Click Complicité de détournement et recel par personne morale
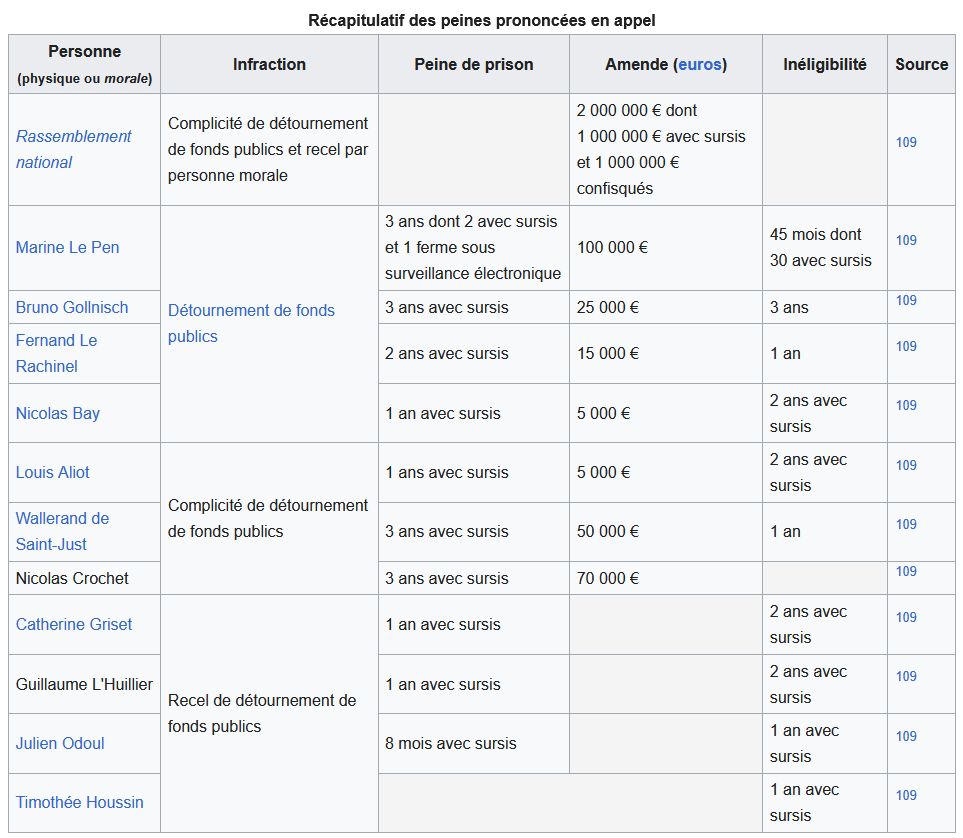 point(269,149)
